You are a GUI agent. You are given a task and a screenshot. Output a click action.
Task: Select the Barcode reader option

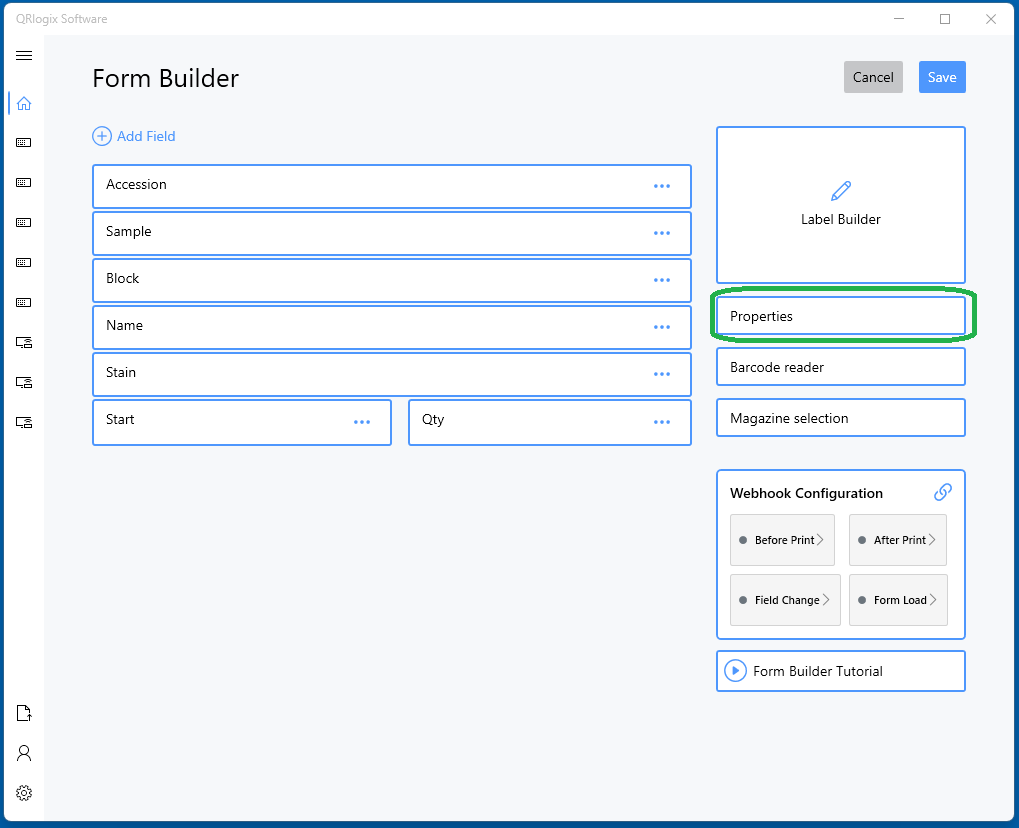840,367
